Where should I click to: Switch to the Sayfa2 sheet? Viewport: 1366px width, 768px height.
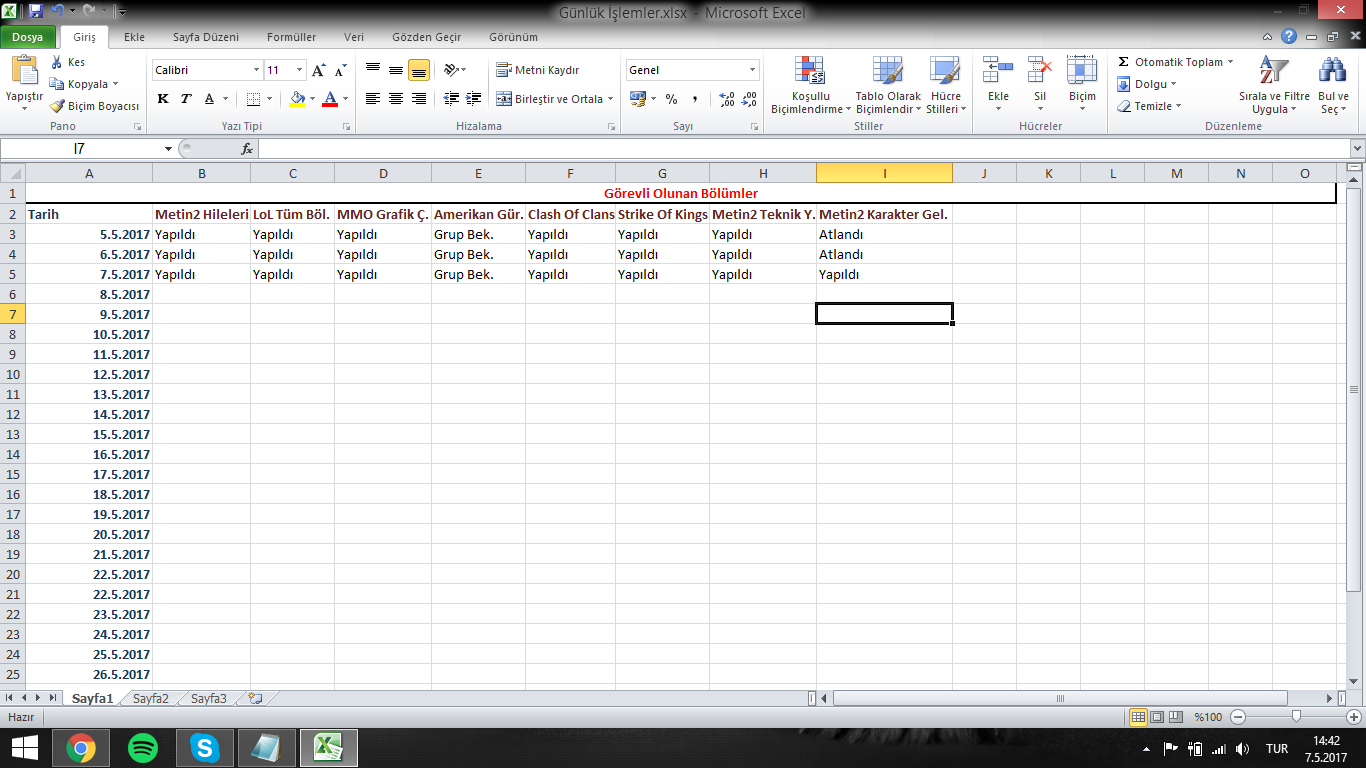151,698
